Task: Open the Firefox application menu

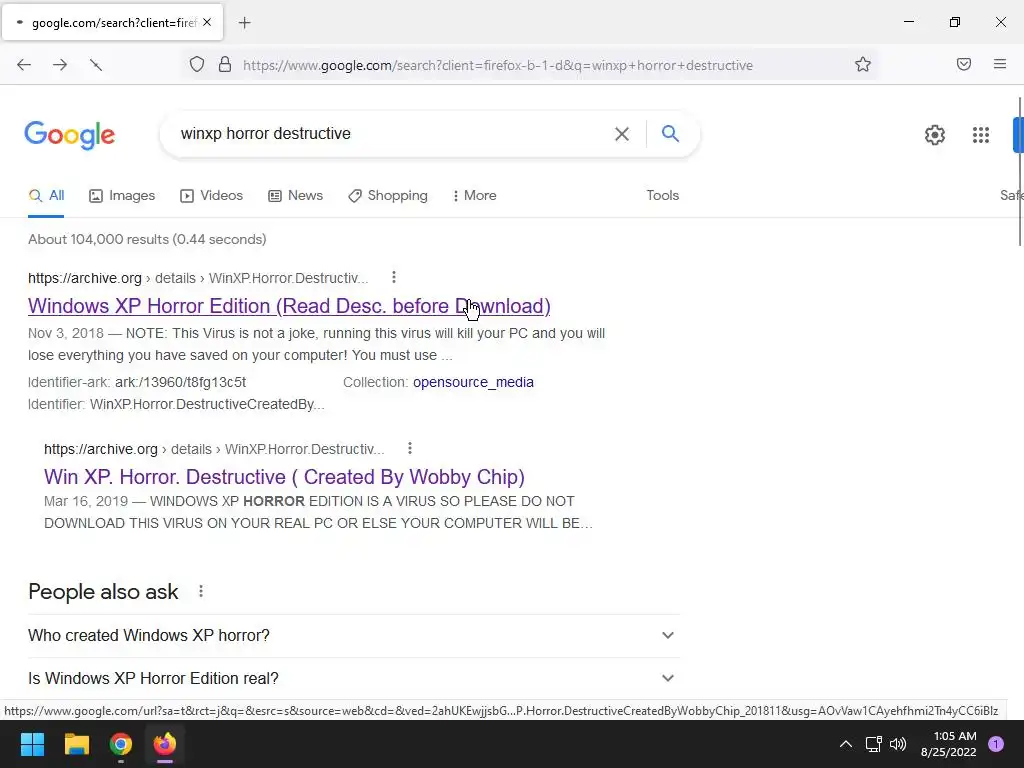Action: pos(1000,64)
